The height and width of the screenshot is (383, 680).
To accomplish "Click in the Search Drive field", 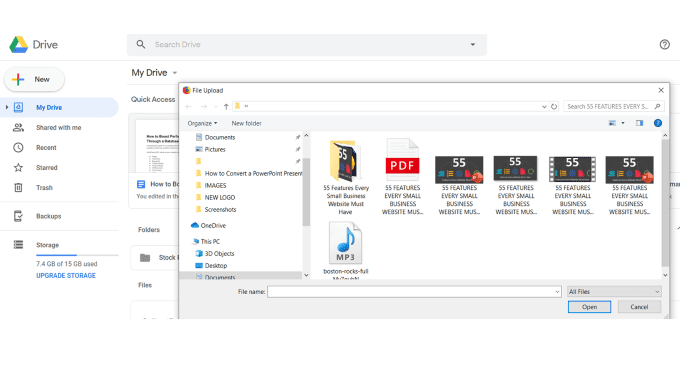I will pyautogui.click(x=307, y=44).
